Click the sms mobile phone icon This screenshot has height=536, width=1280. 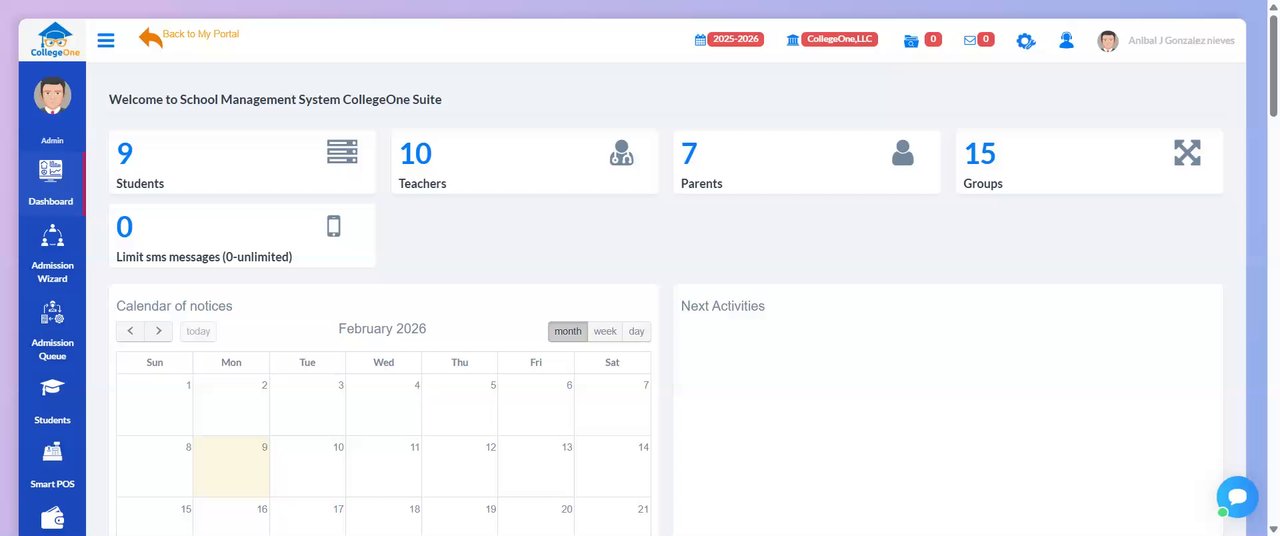point(334,226)
